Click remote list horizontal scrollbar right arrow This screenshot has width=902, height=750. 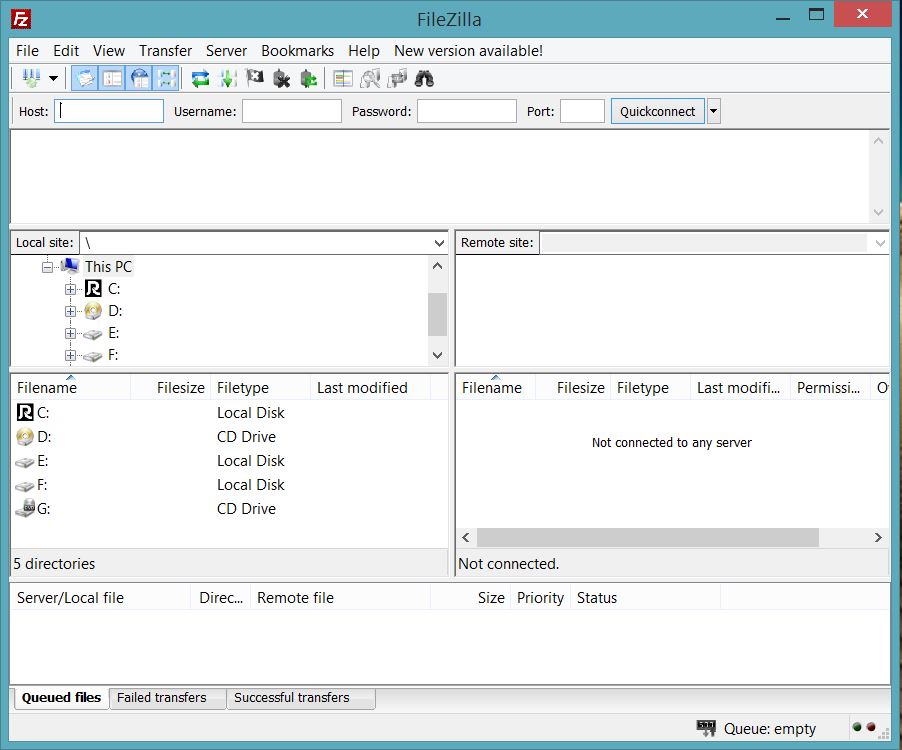tap(878, 537)
